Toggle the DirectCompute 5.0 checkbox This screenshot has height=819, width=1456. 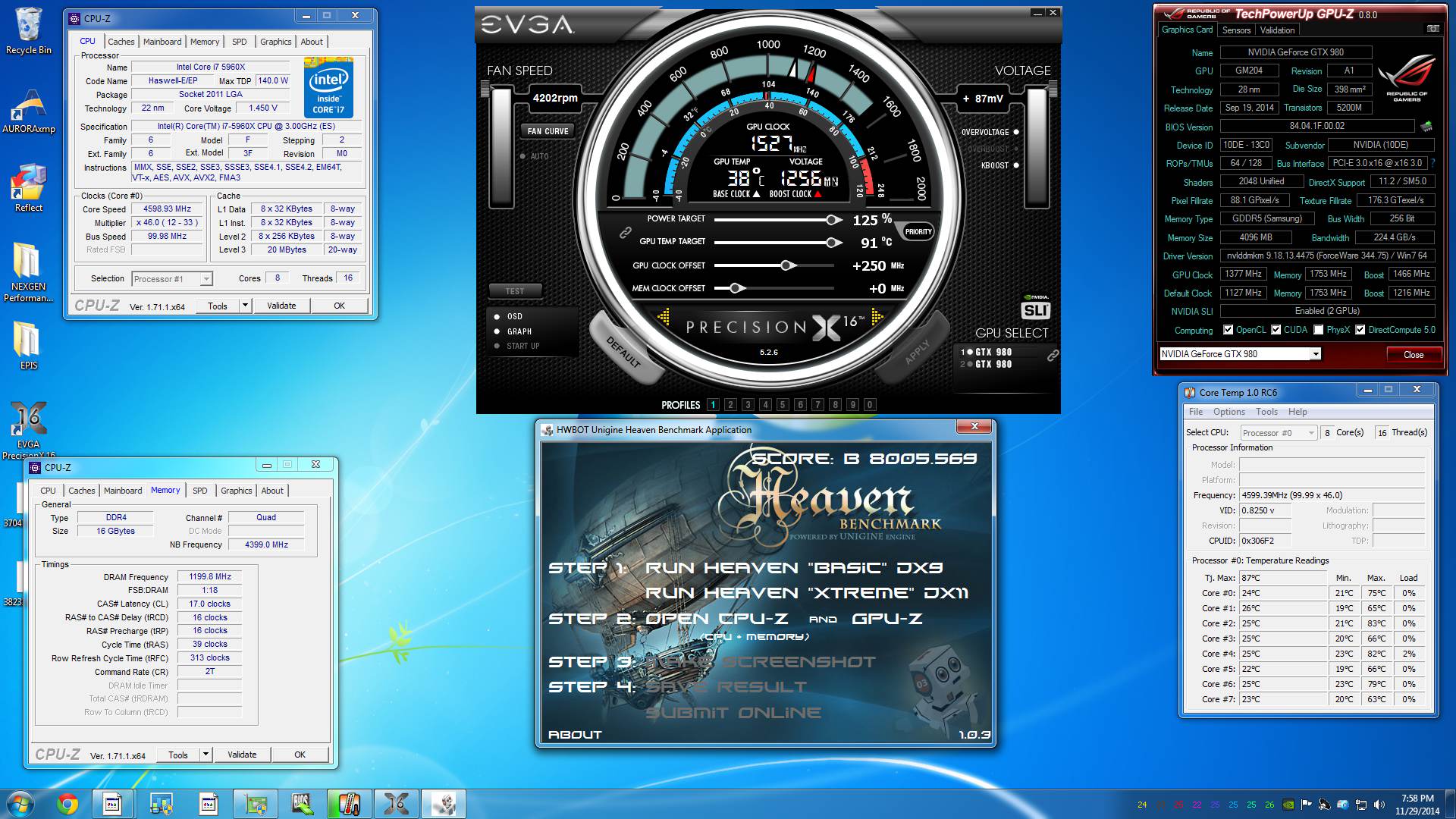1360,330
